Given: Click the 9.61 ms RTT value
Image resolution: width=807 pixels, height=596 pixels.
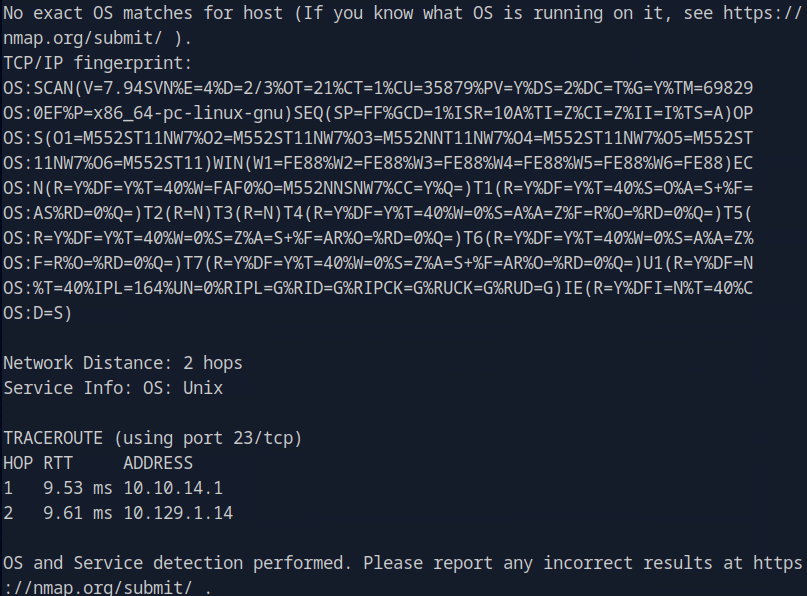Looking at the screenshot, I should 77,513.
